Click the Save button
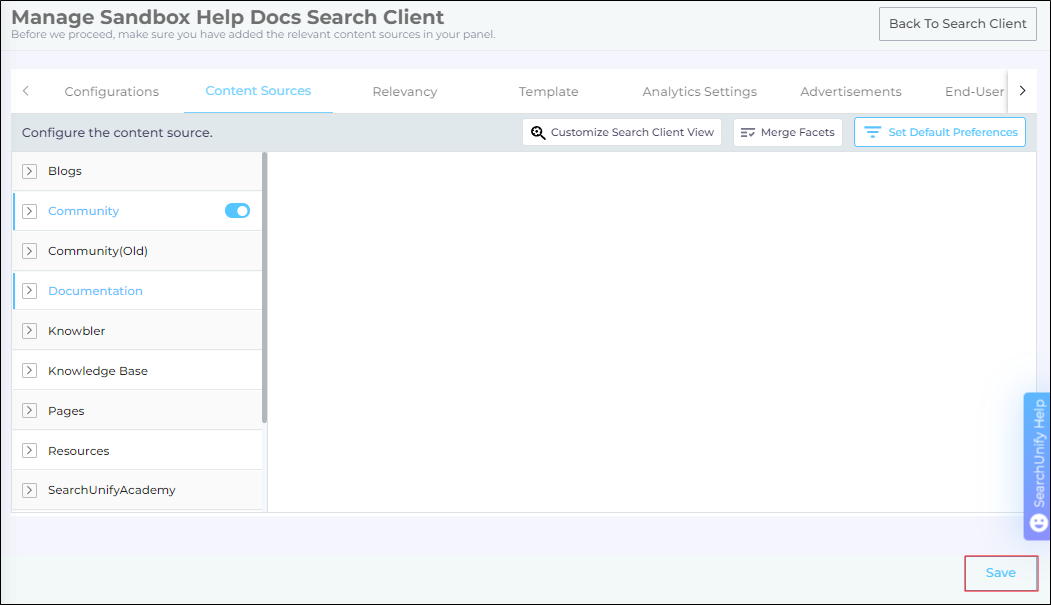The width and height of the screenshot is (1051, 605). [1000, 573]
